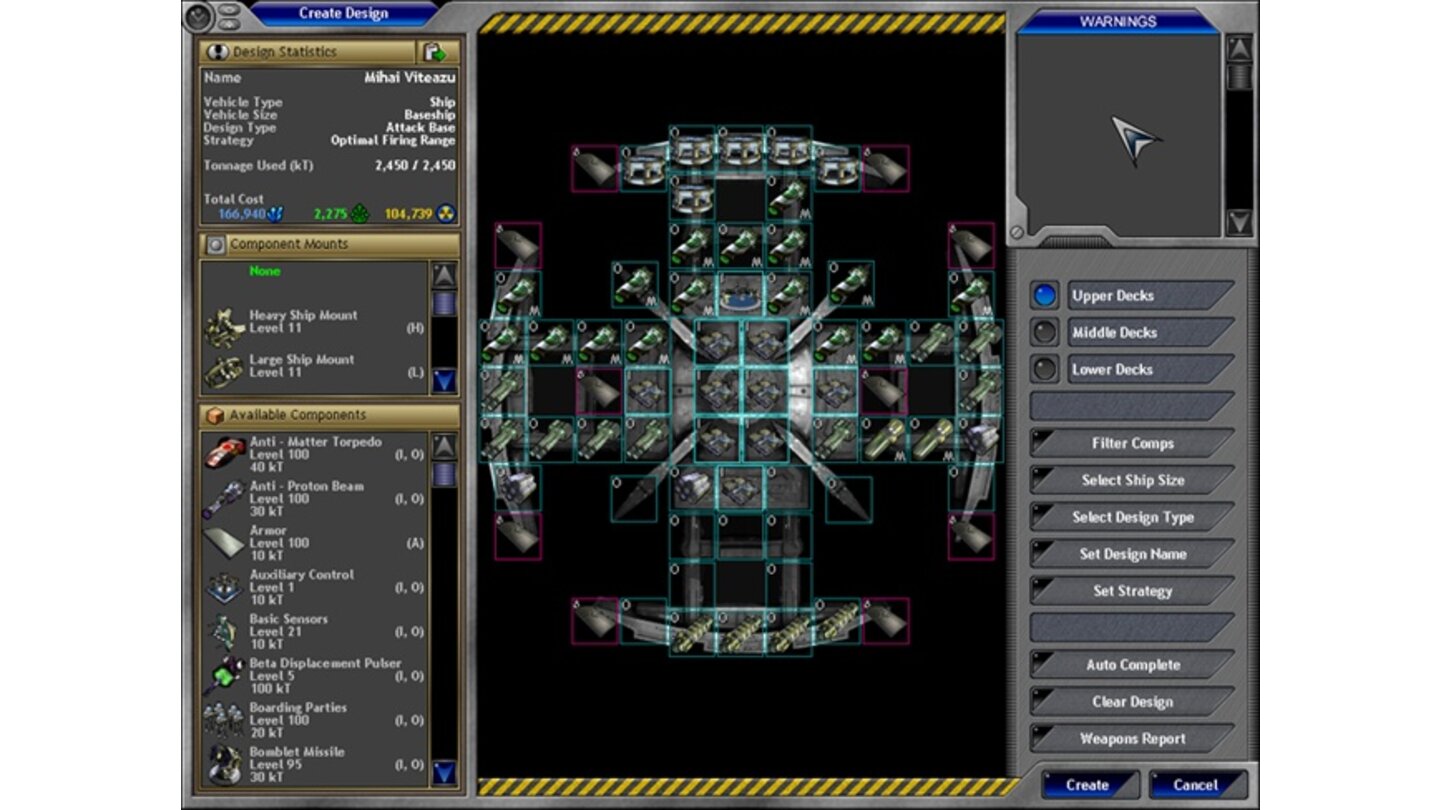Click the Warnings panel up arrow

pyautogui.click(x=1239, y=48)
